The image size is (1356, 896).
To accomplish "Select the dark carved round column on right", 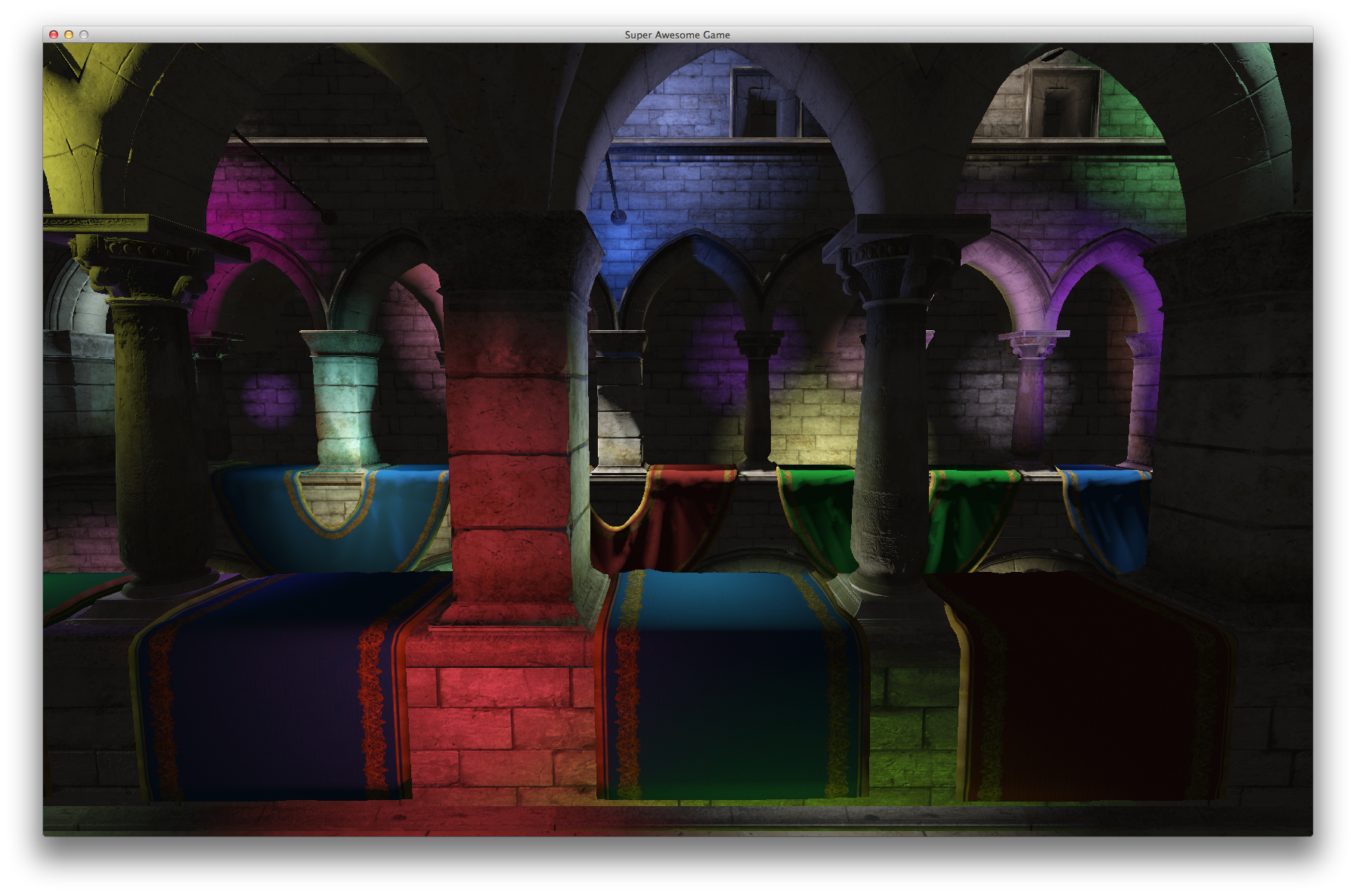I will pos(892,438).
